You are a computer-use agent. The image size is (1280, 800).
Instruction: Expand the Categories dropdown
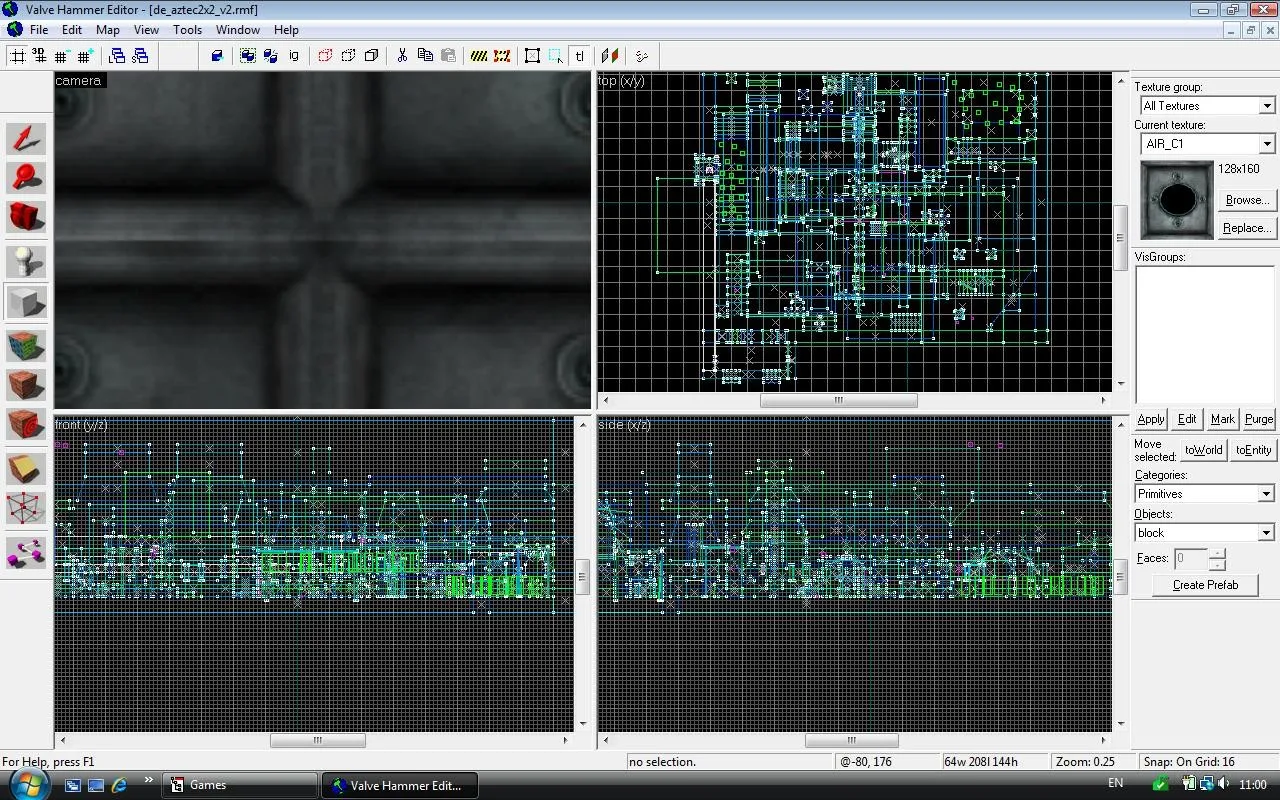[1265, 494]
